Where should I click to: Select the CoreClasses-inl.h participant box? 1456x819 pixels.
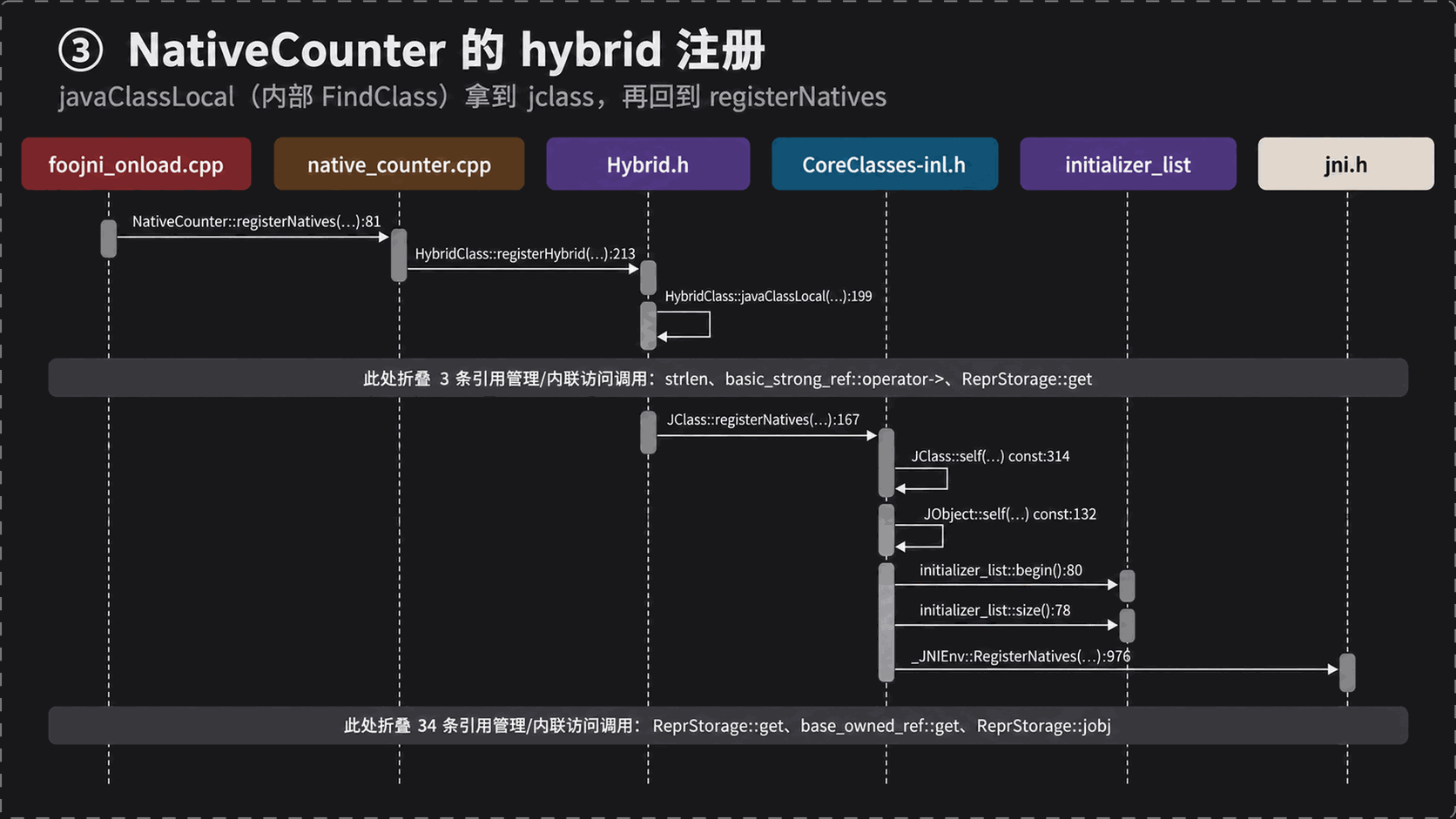pos(885,164)
